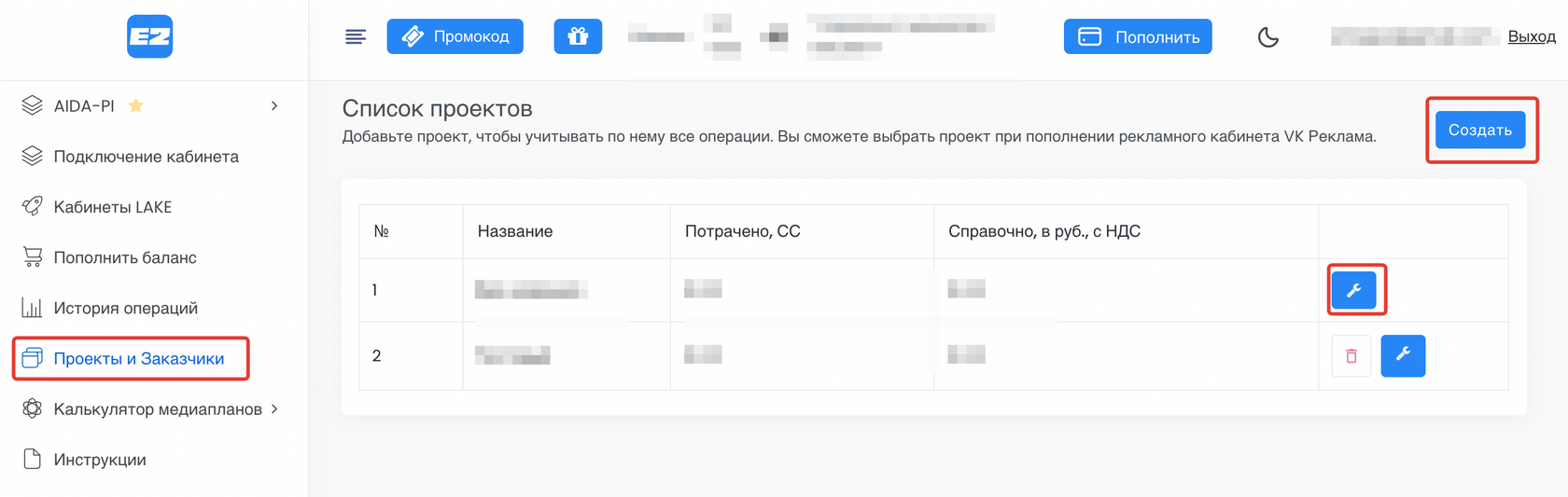Viewport: 1568px width, 497px height.
Task: Open Пополнить баланс in sidebar
Action: (x=125, y=257)
